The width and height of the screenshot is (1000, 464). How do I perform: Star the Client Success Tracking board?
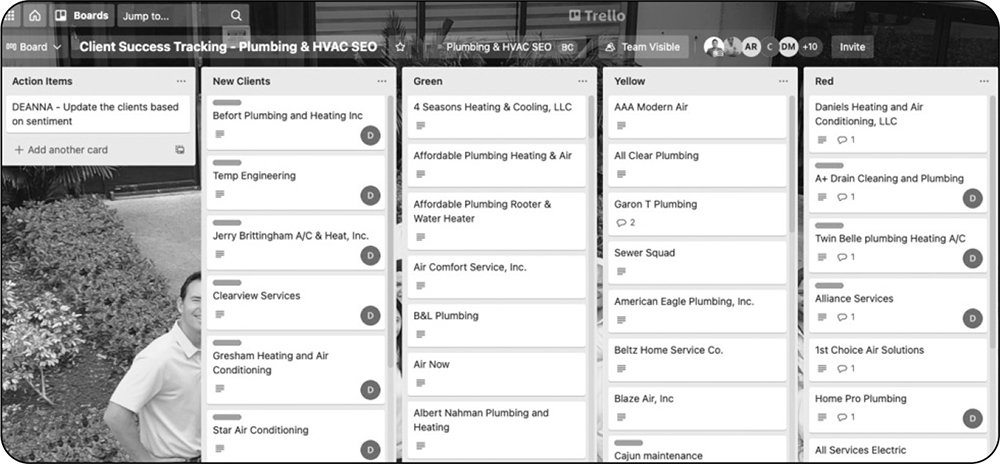point(400,47)
